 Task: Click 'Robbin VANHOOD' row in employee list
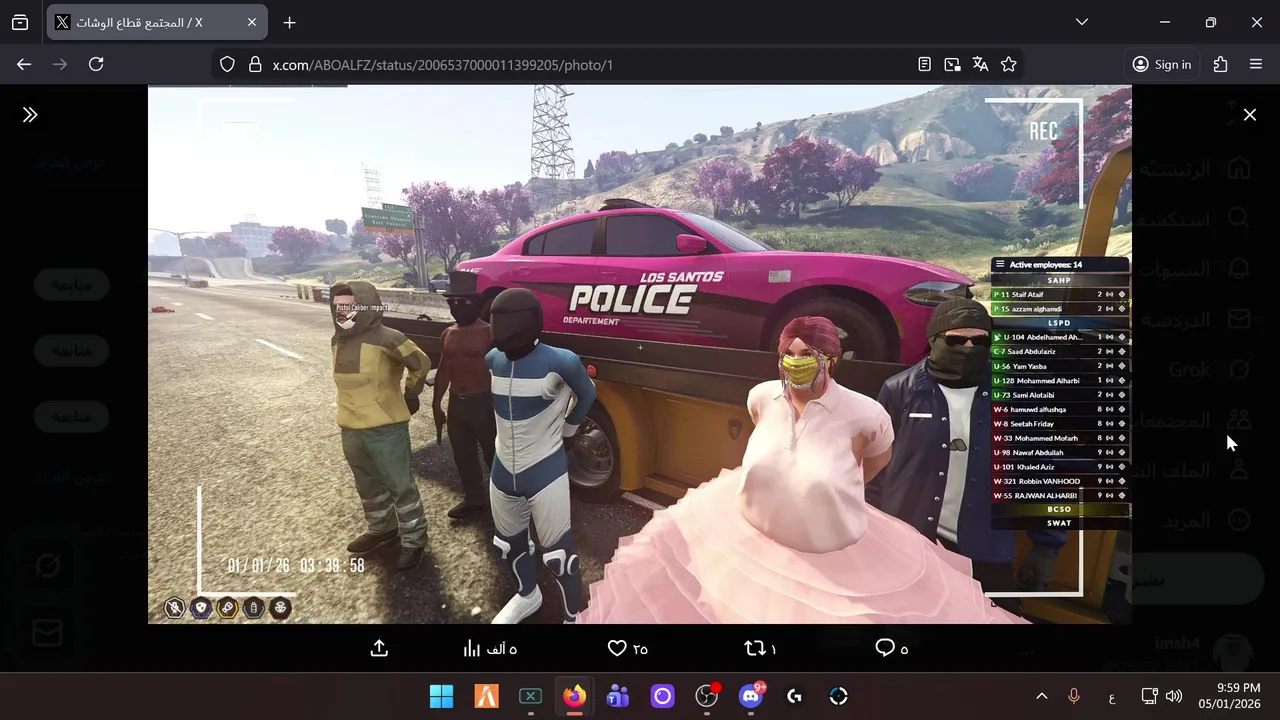click(1060, 481)
